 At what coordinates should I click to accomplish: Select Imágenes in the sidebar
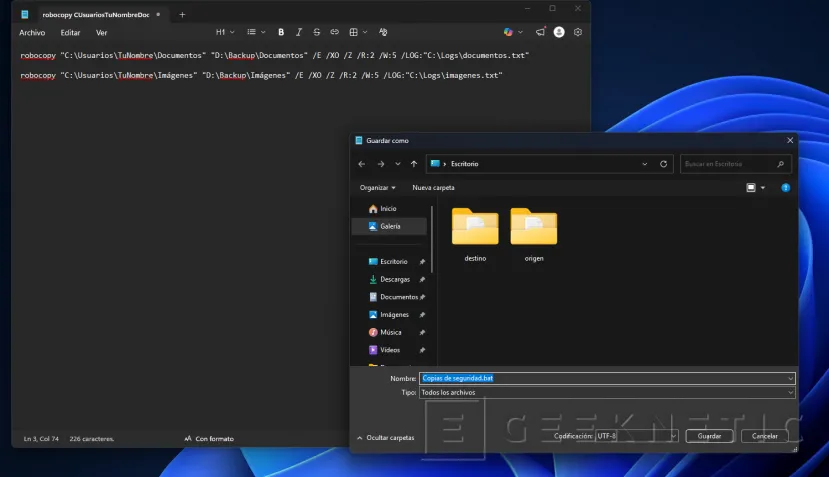(x=394, y=315)
